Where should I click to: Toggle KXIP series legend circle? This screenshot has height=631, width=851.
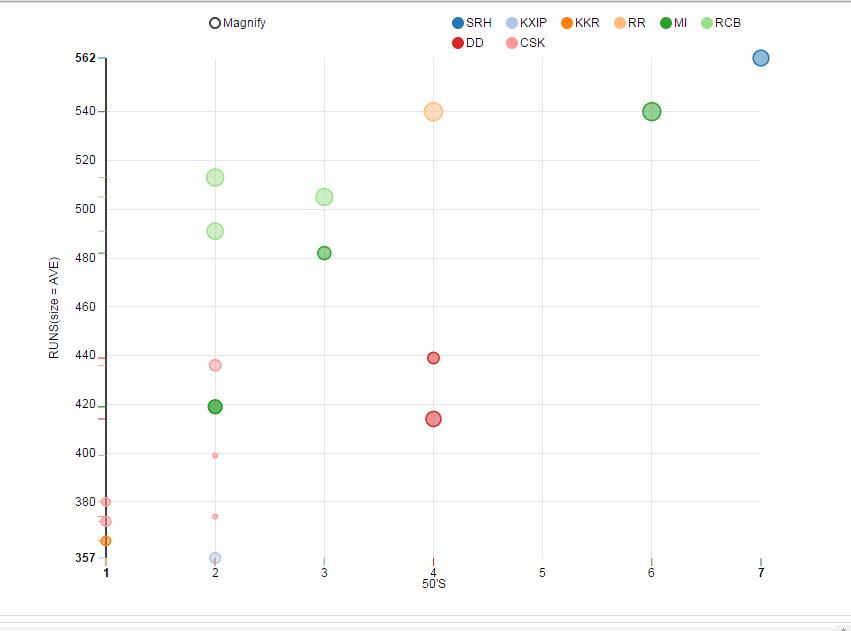(513, 23)
